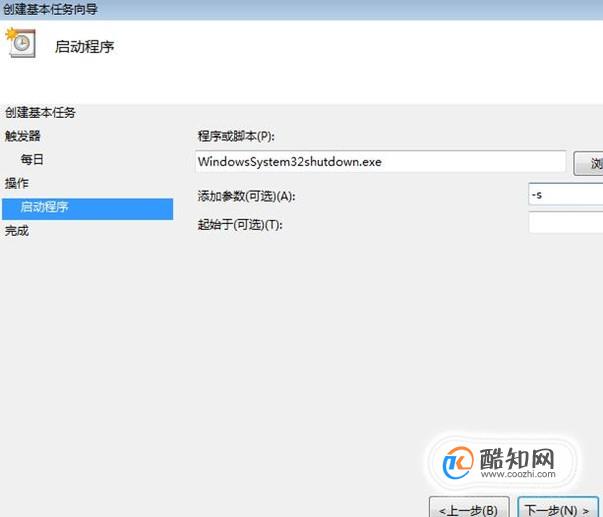Click the scheduled task clock icon

point(21,43)
